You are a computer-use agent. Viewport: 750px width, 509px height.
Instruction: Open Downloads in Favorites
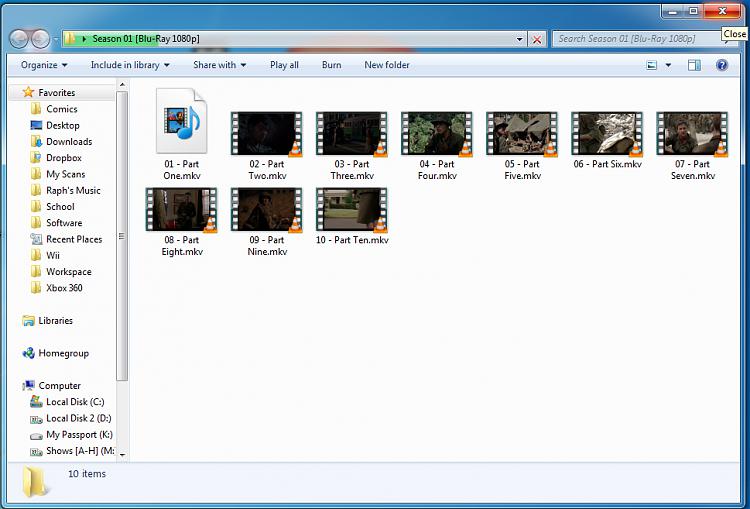pyautogui.click(x=61, y=142)
